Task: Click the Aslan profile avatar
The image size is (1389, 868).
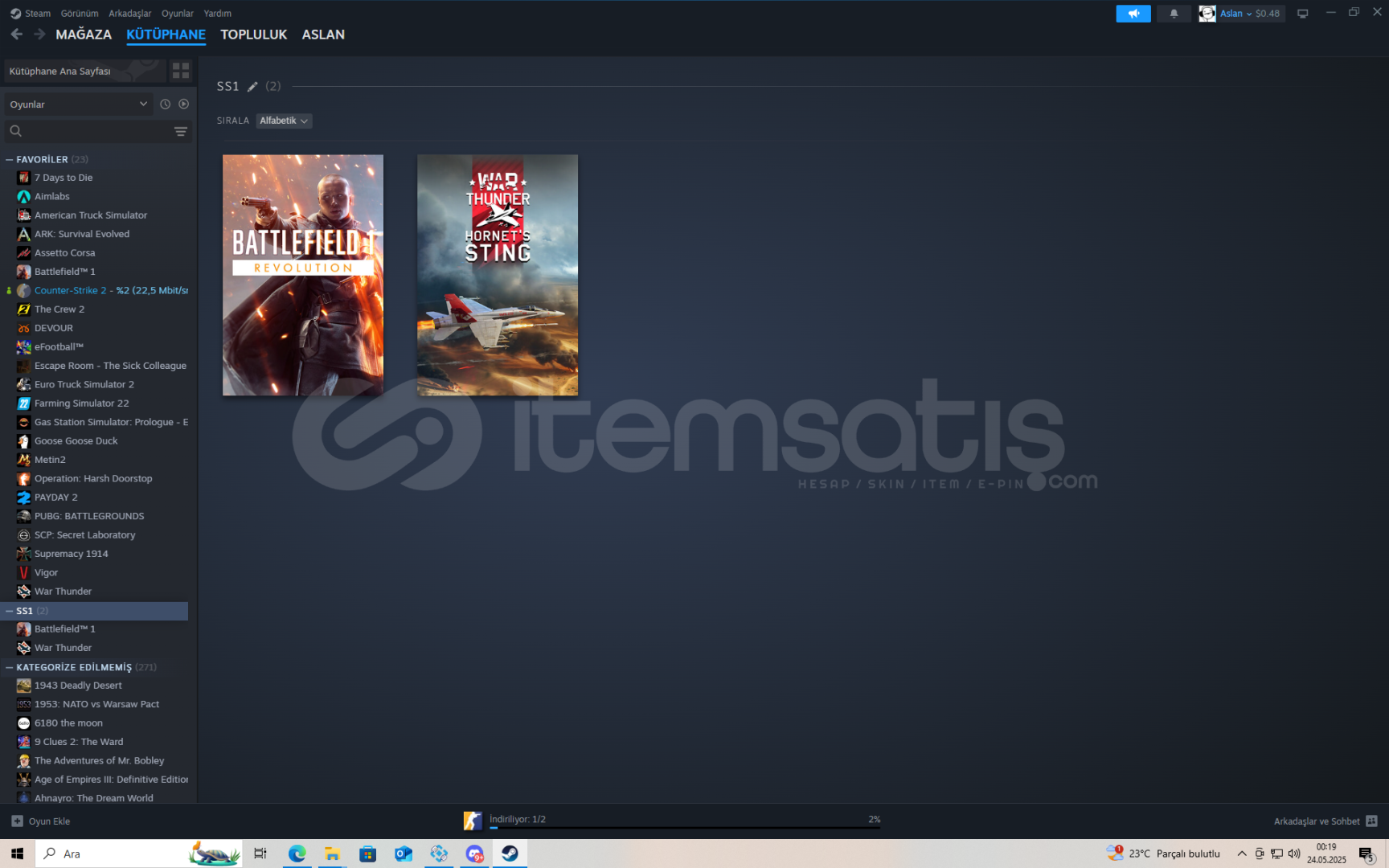Action: (x=1207, y=14)
